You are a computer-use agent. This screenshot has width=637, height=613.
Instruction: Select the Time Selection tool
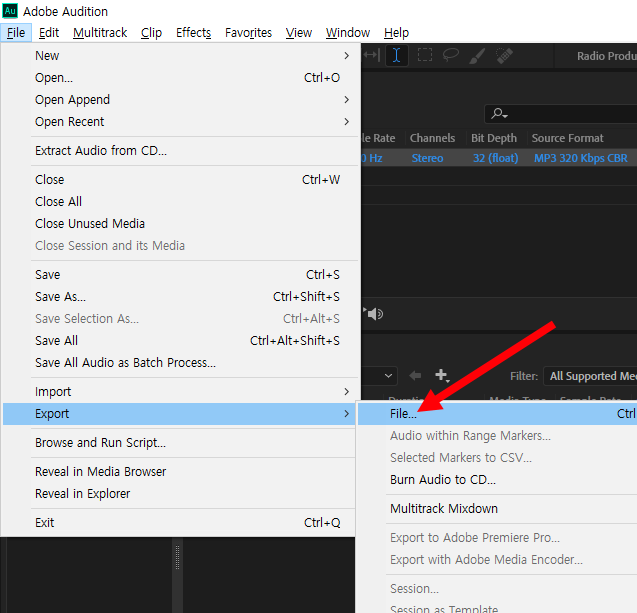(396, 55)
